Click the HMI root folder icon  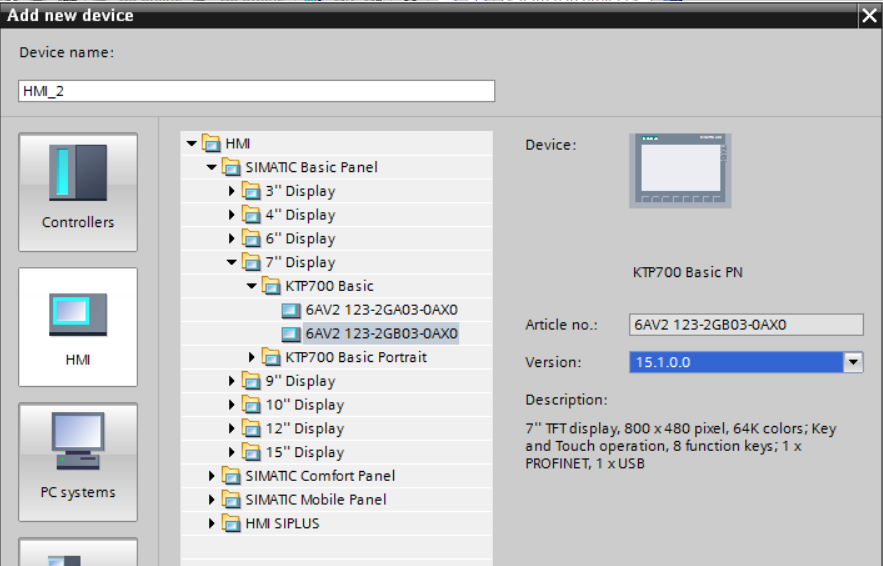click(211, 144)
